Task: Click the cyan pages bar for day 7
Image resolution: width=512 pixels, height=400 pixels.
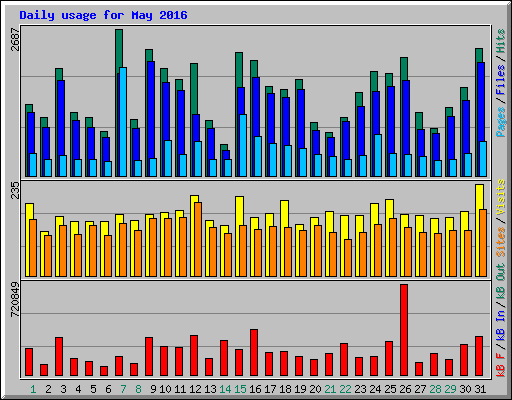Action: tap(123, 122)
